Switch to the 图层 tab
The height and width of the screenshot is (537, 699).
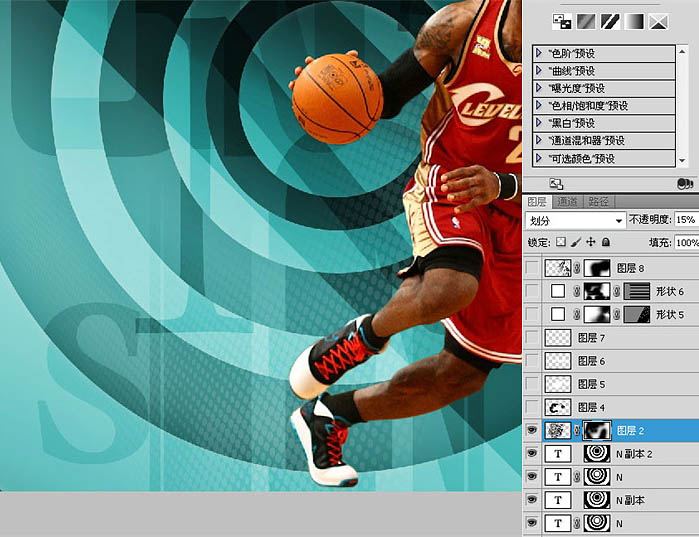pos(537,201)
